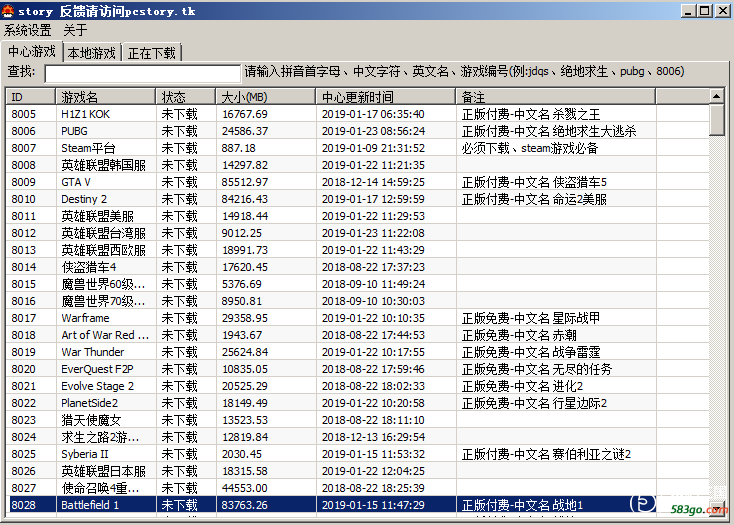734x525 pixels.
Task: Open the 关于 menu
Action: coord(75,30)
